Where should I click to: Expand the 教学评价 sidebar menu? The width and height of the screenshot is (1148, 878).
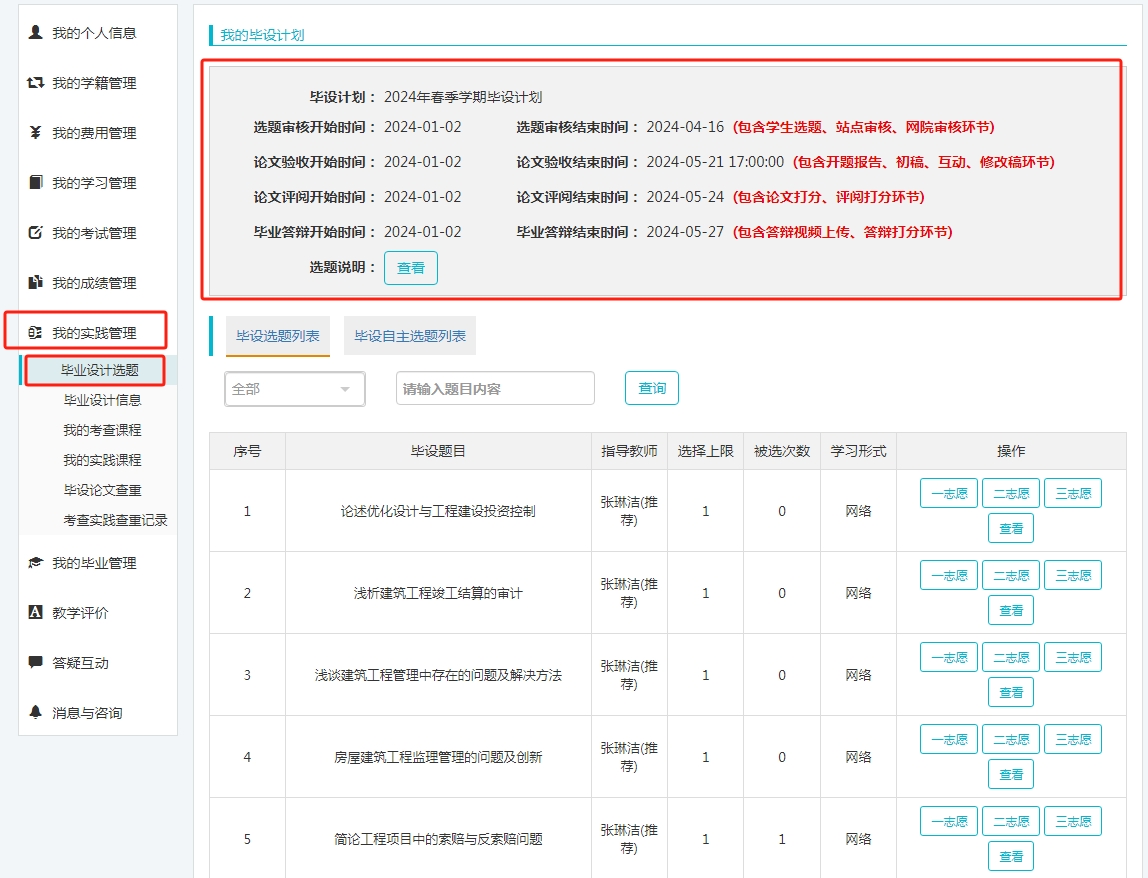point(80,613)
